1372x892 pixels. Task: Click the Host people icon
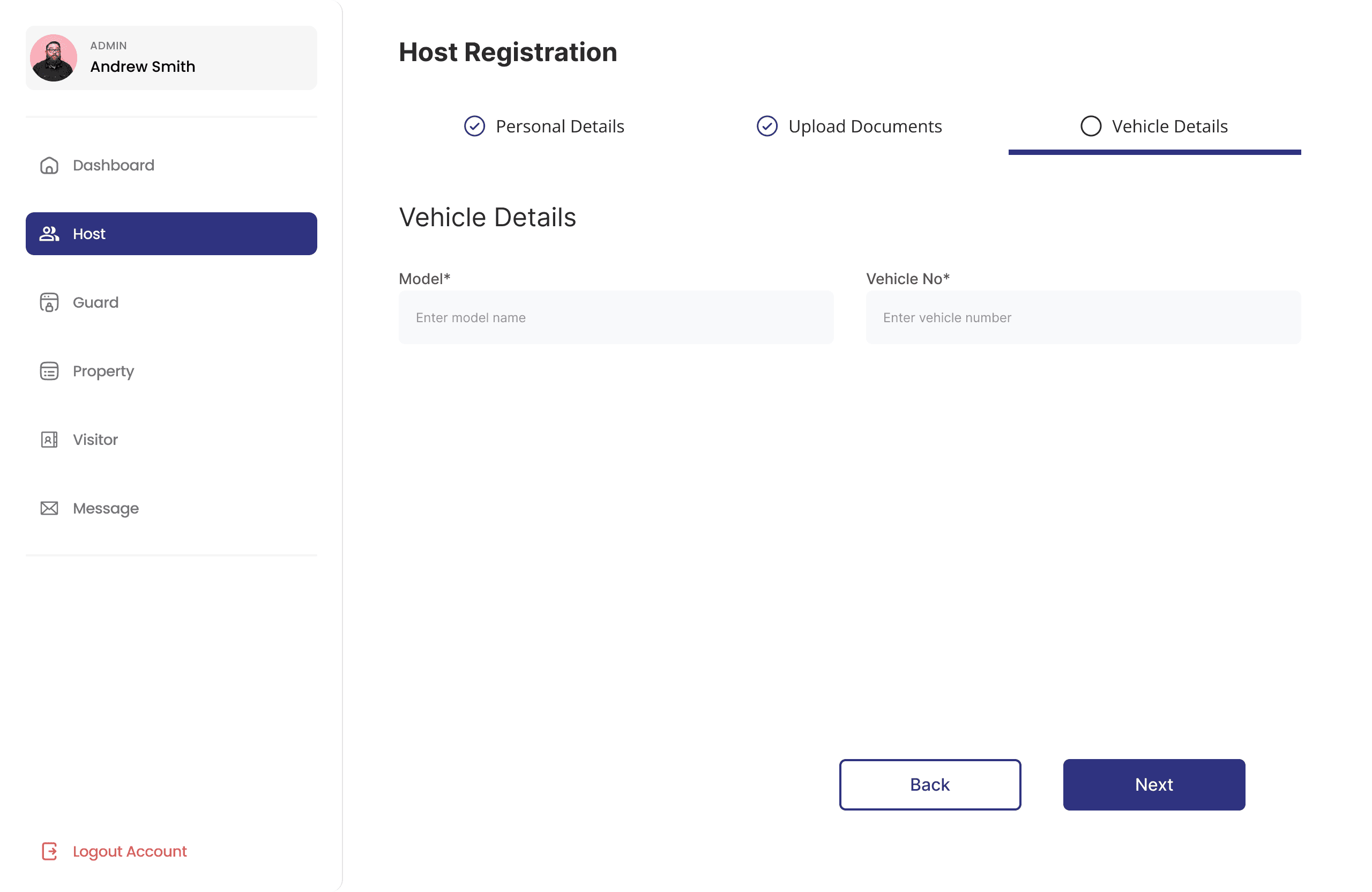point(49,234)
